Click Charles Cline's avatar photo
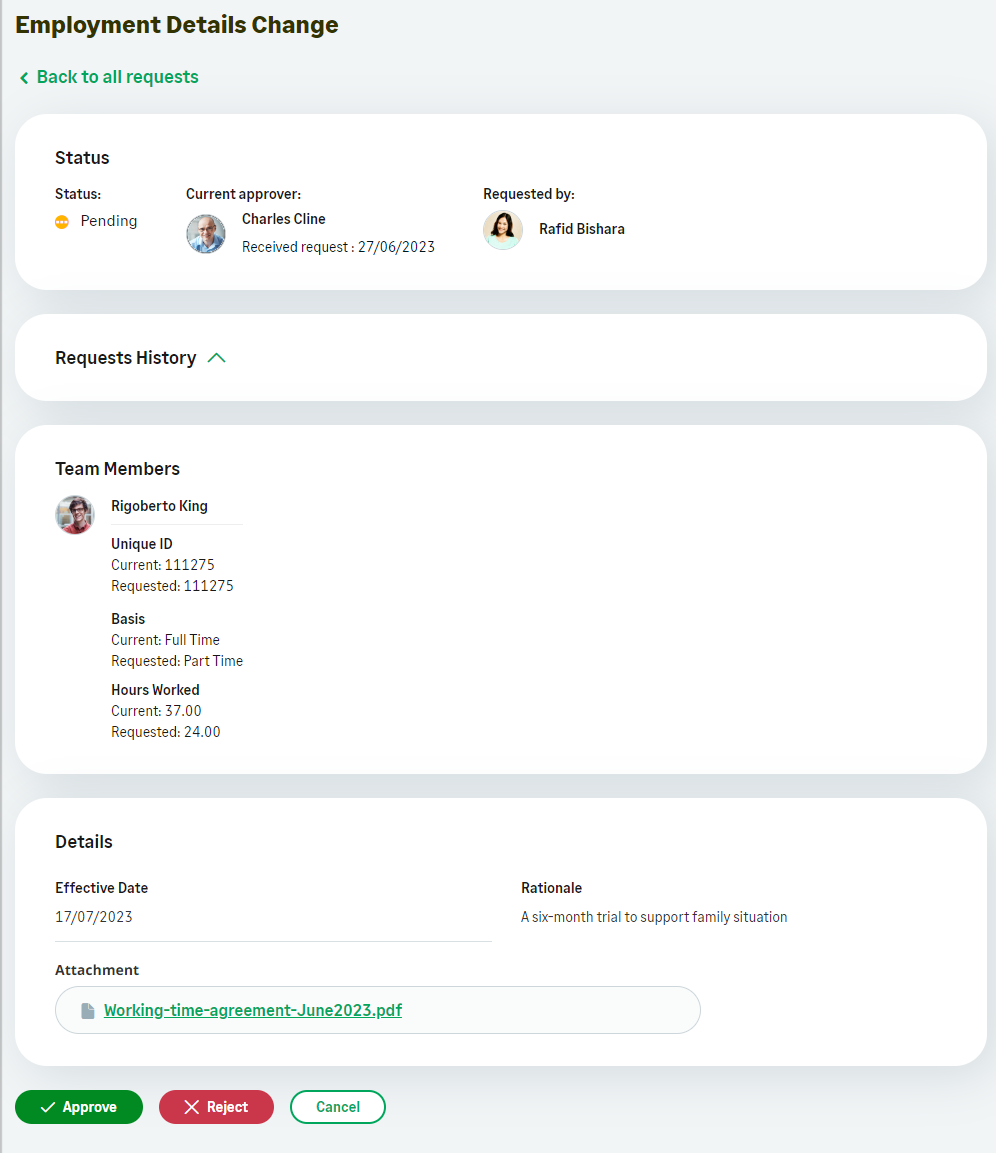The height and width of the screenshot is (1153, 996). [206, 234]
